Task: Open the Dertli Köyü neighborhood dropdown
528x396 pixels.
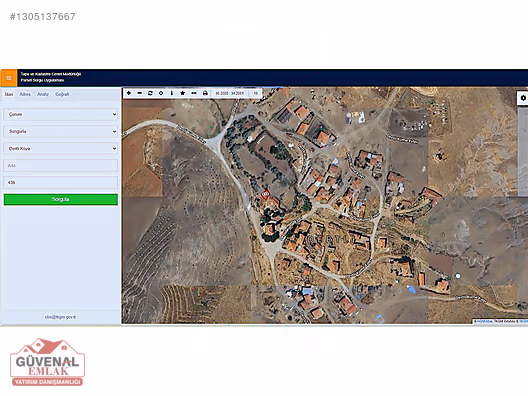Action: [61, 148]
